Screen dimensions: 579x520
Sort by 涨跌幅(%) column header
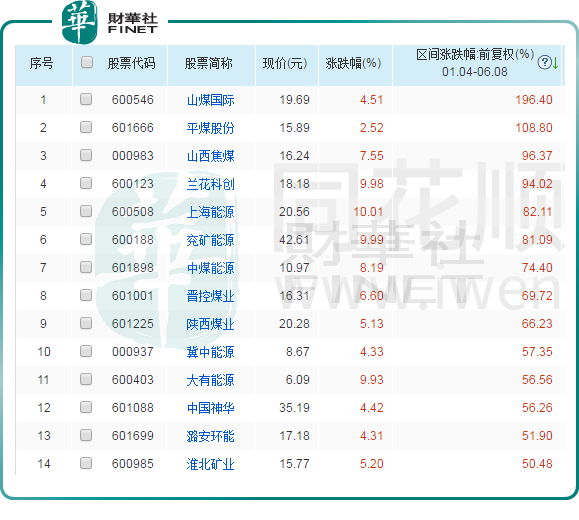[353, 63]
